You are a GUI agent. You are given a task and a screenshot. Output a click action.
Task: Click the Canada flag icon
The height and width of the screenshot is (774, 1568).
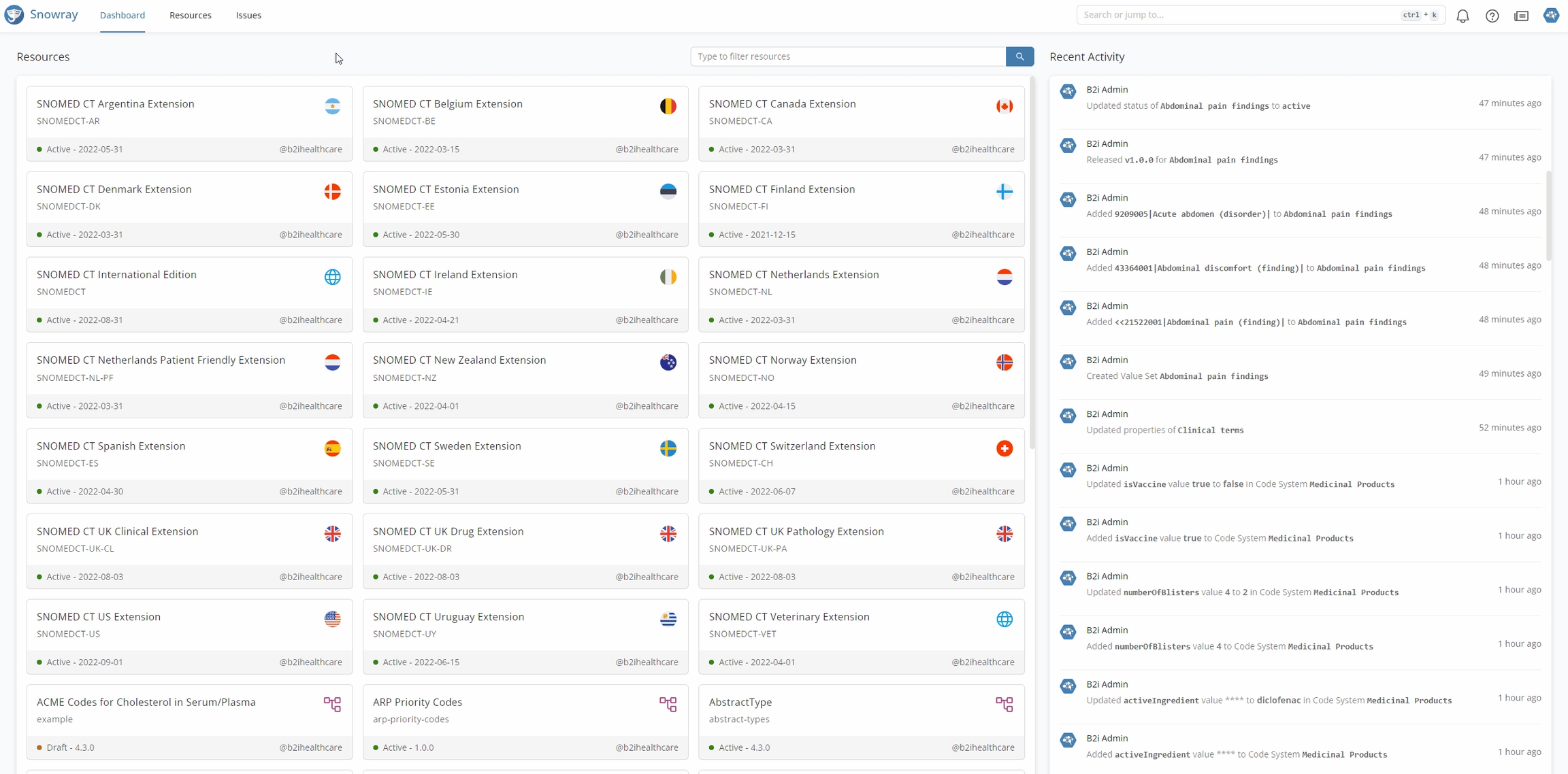tap(1004, 106)
